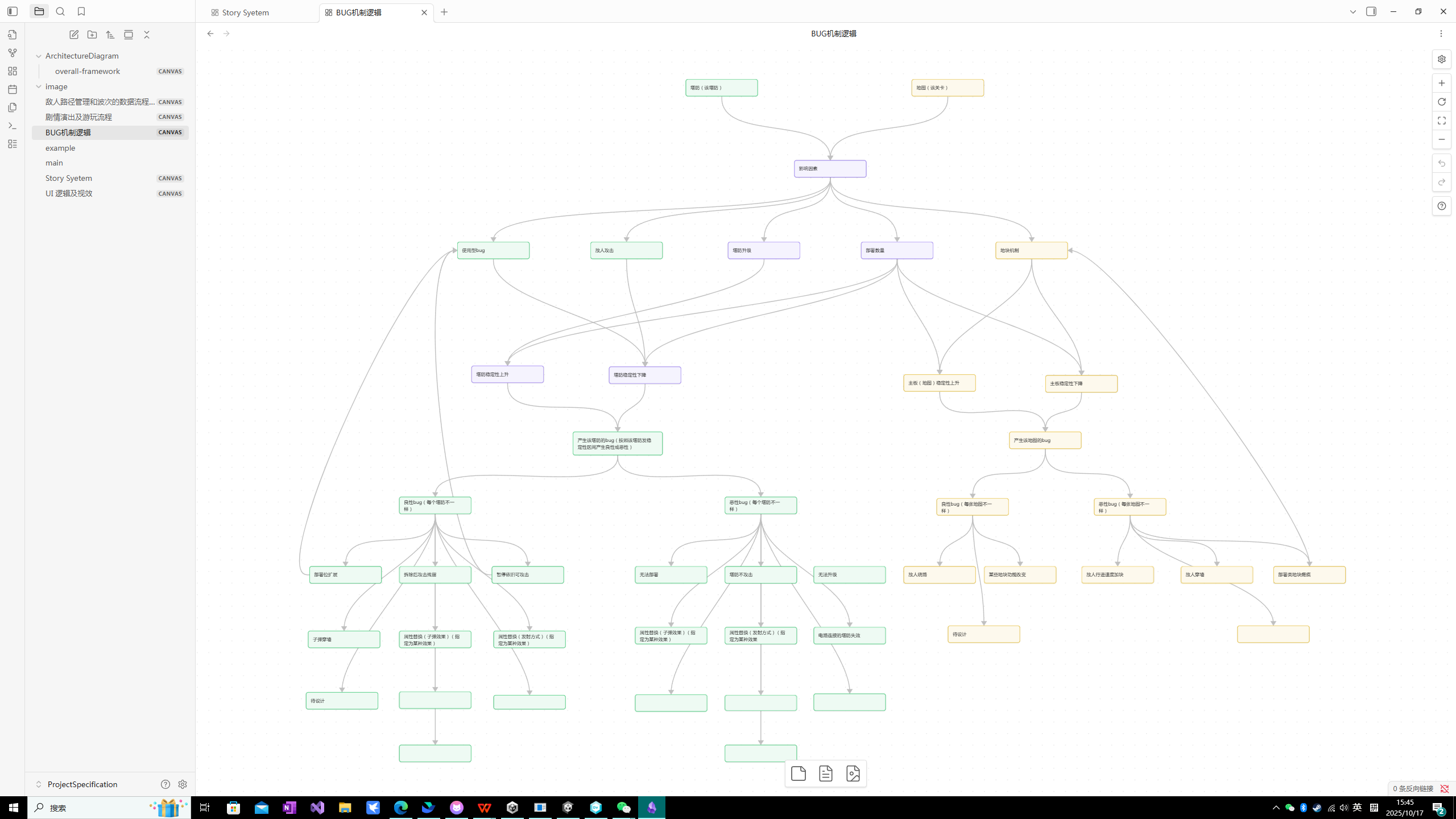The image size is (1456, 819).
Task: Click zoom to fit icon
Action: pyautogui.click(x=1441, y=121)
